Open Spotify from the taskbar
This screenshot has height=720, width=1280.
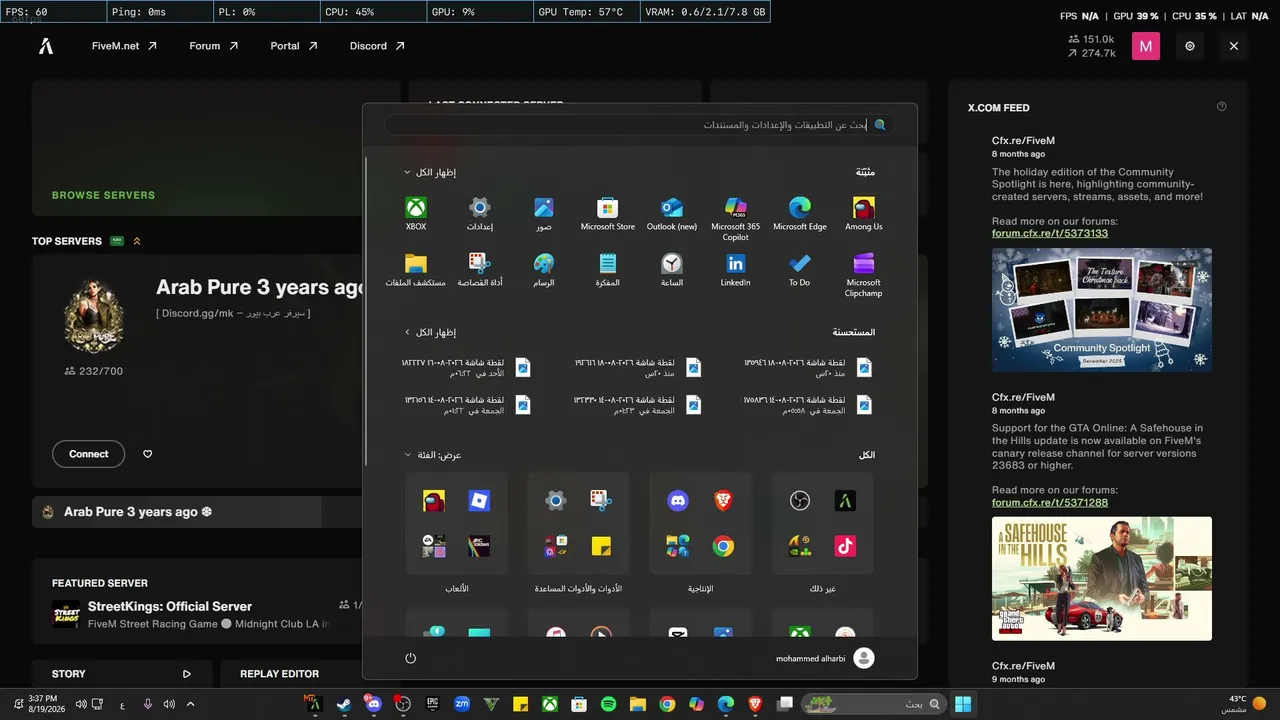(x=609, y=705)
